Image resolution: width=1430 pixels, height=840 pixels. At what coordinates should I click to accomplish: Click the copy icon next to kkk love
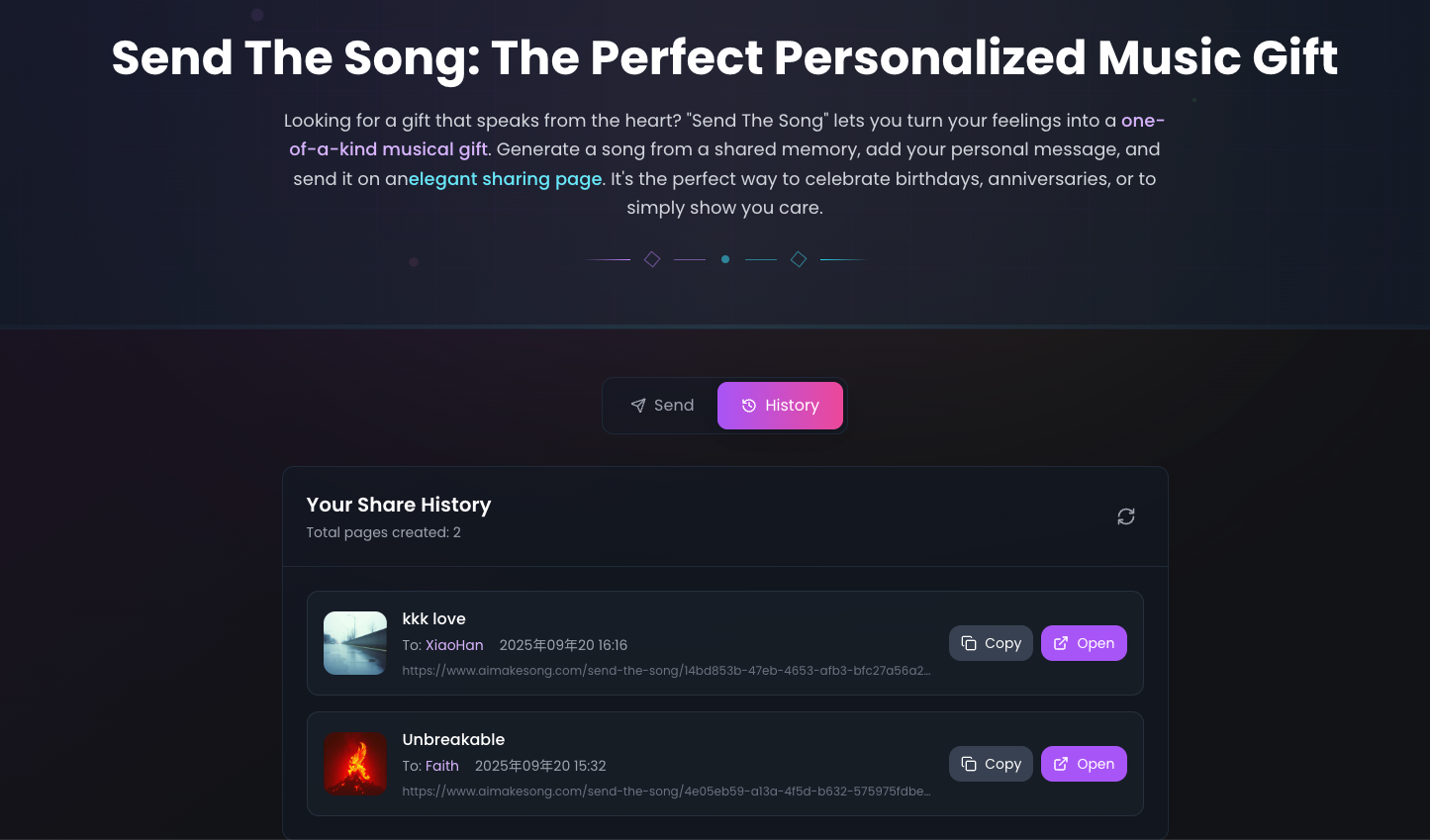click(x=968, y=643)
